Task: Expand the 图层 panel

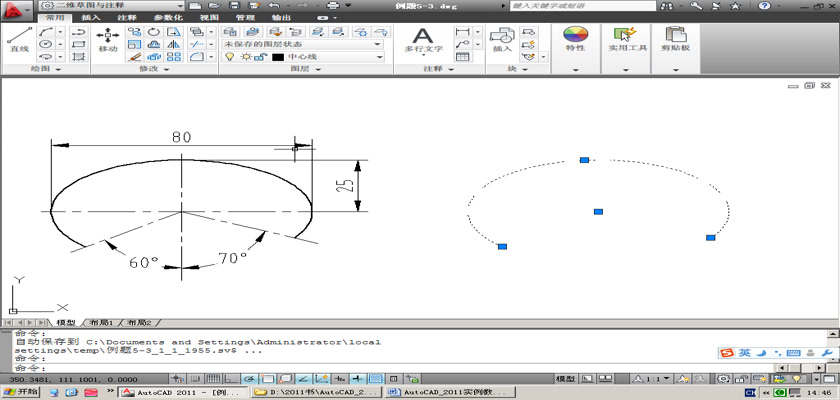Action: [x=306, y=69]
